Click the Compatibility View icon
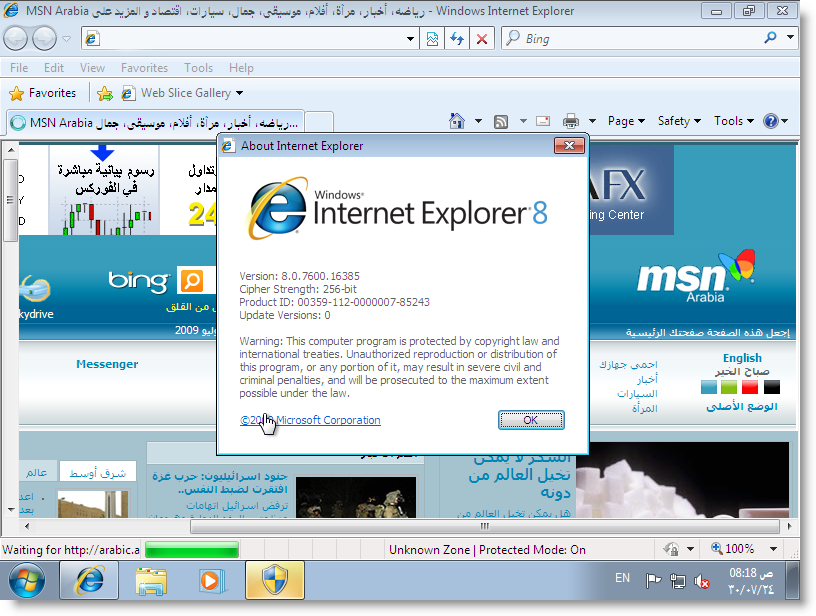Image resolution: width=816 pixels, height=616 pixels. (432, 39)
